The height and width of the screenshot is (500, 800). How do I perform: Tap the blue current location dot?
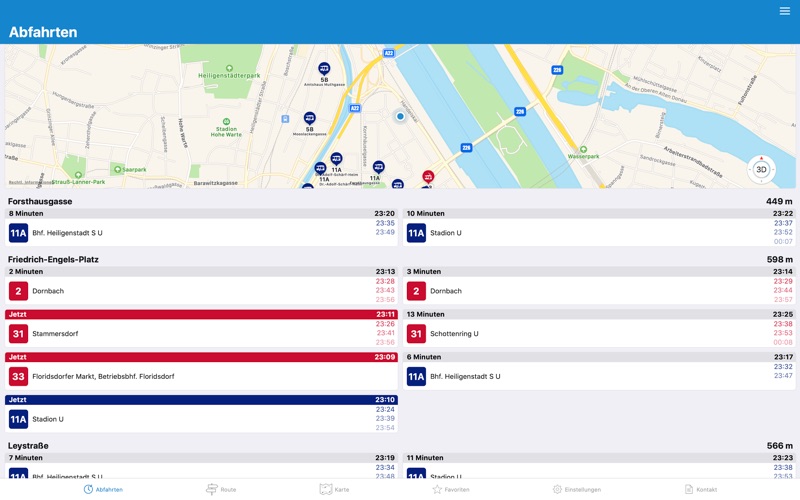(400, 116)
